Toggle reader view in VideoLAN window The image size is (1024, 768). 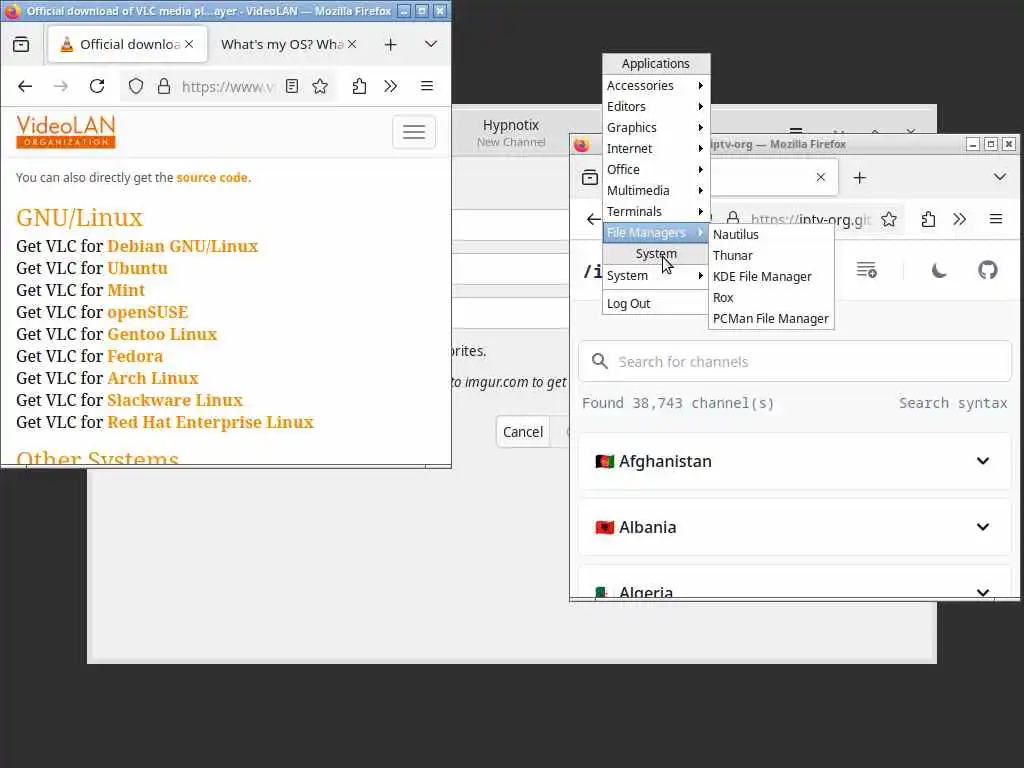(292, 86)
